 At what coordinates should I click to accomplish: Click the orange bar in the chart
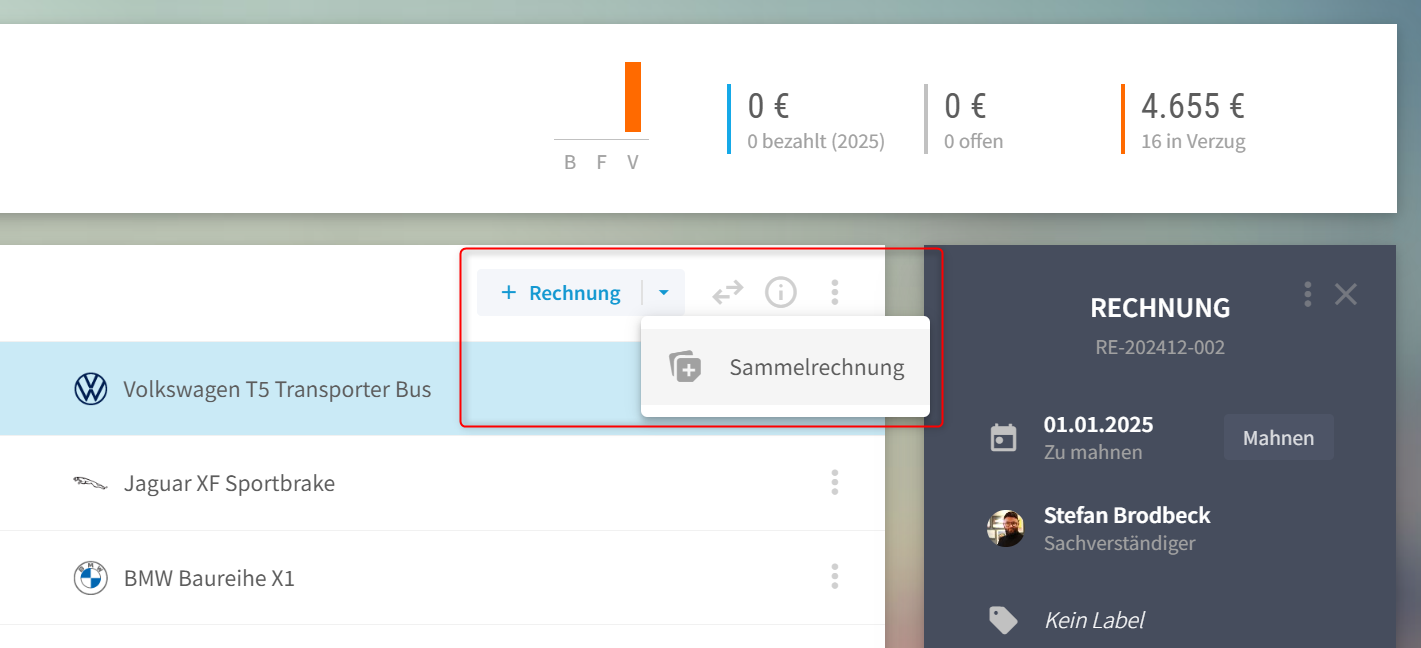[633, 97]
